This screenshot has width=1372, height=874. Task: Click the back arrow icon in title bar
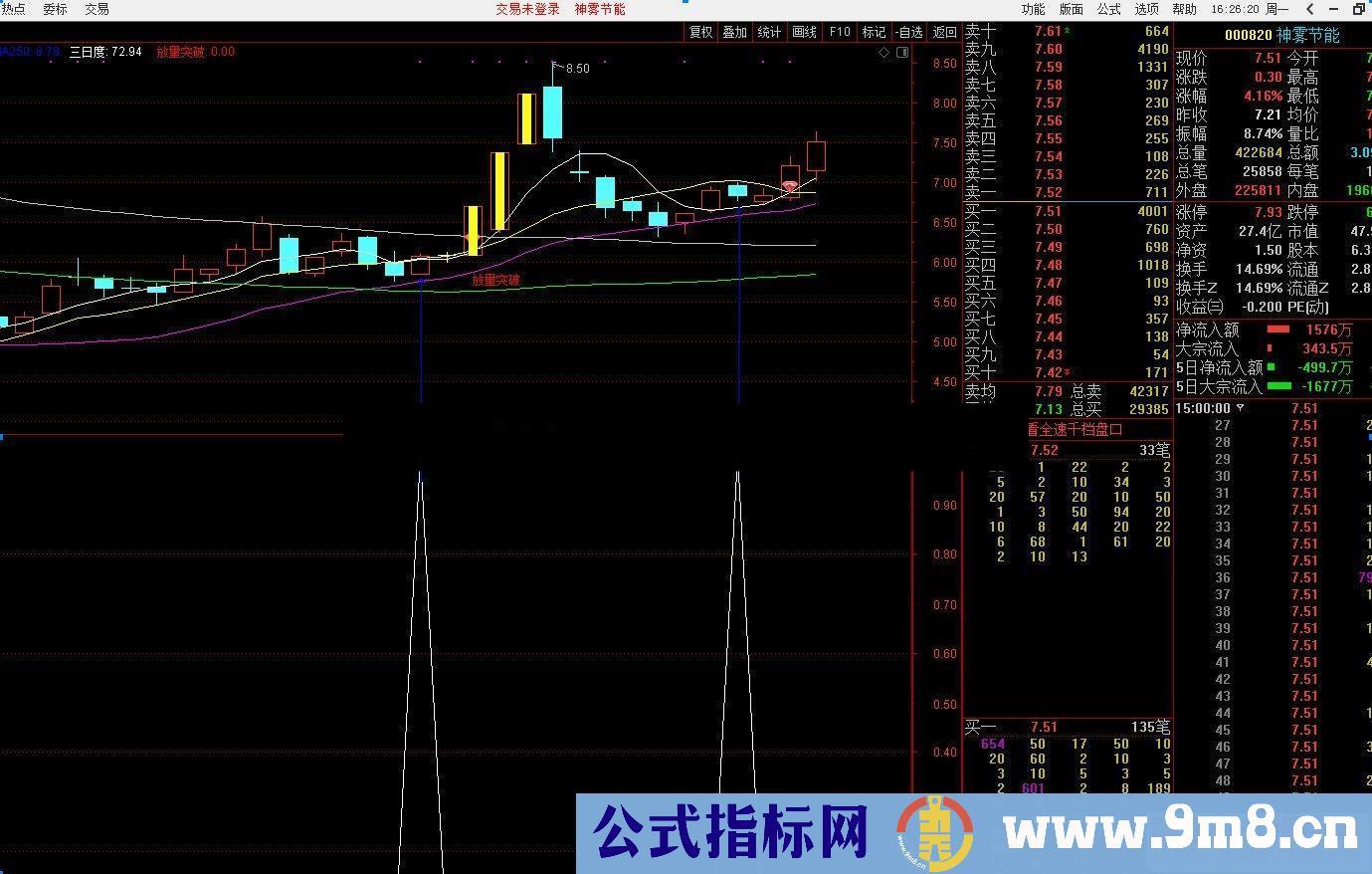1308,9
